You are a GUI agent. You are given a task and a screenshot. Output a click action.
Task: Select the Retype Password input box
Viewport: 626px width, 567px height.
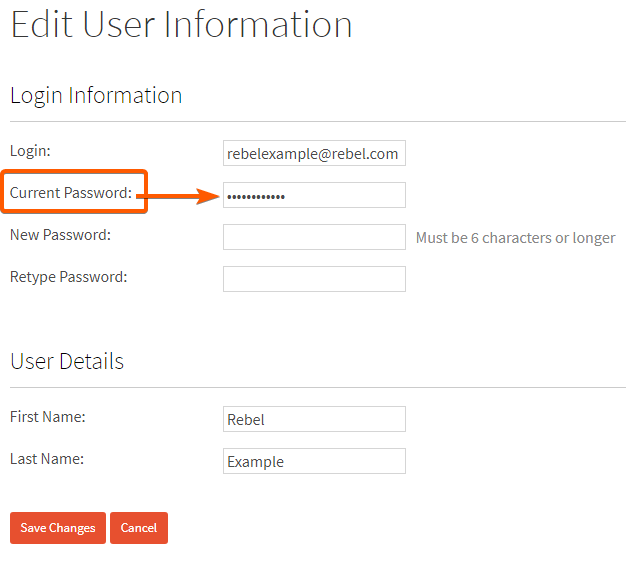tap(314, 279)
